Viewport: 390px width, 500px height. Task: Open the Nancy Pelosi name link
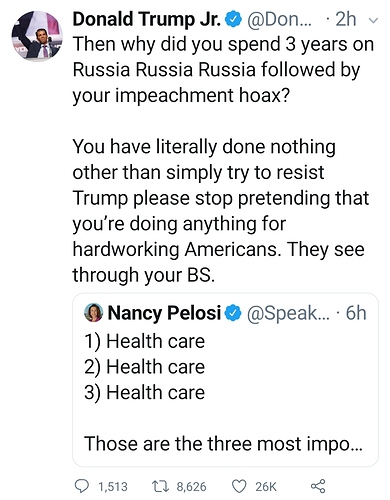164,313
